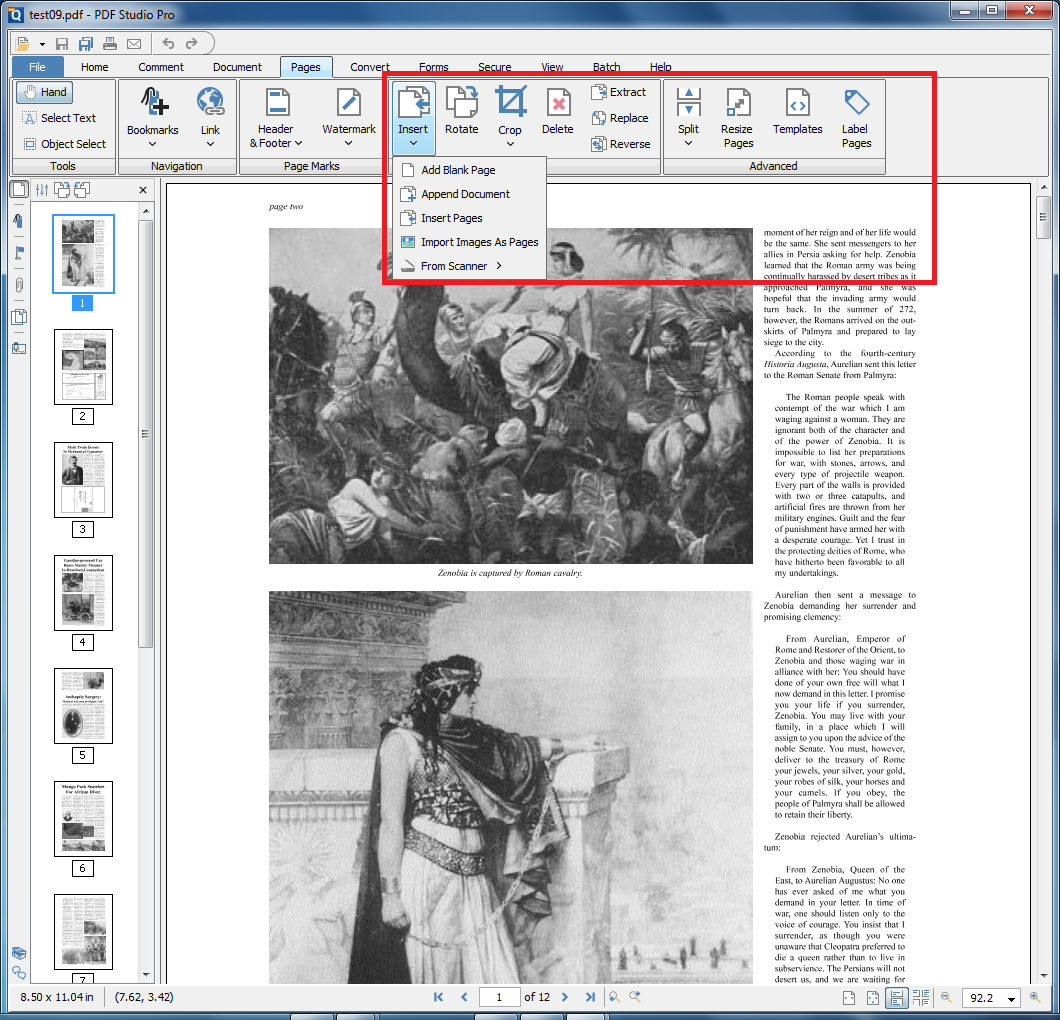Image resolution: width=1060 pixels, height=1020 pixels.
Task: Set fit to page view
Action: 873,998
